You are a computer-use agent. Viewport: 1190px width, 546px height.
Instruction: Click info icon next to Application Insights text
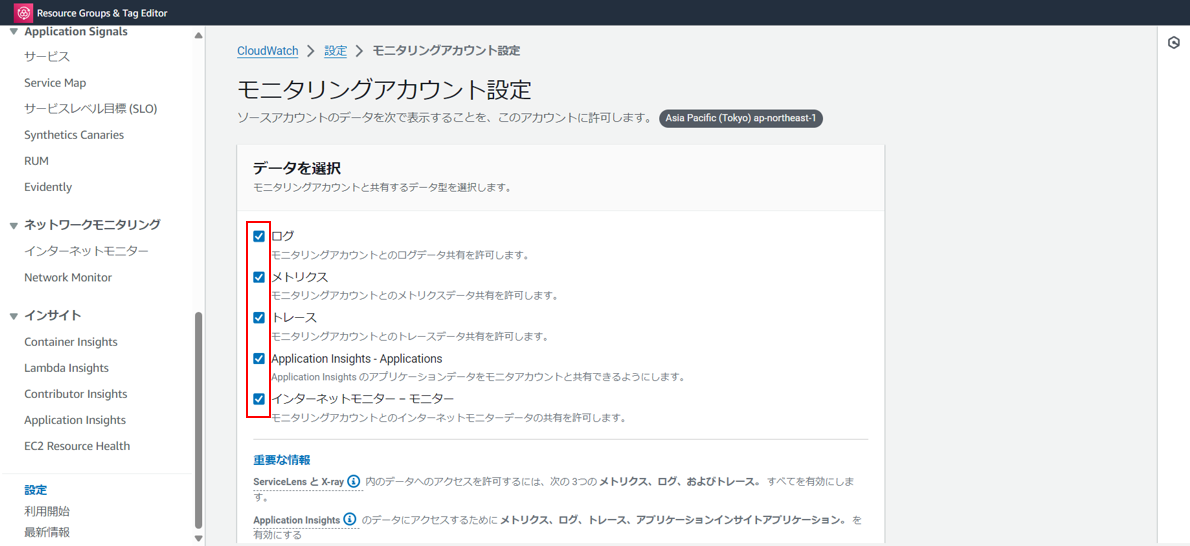pos(350,519)
